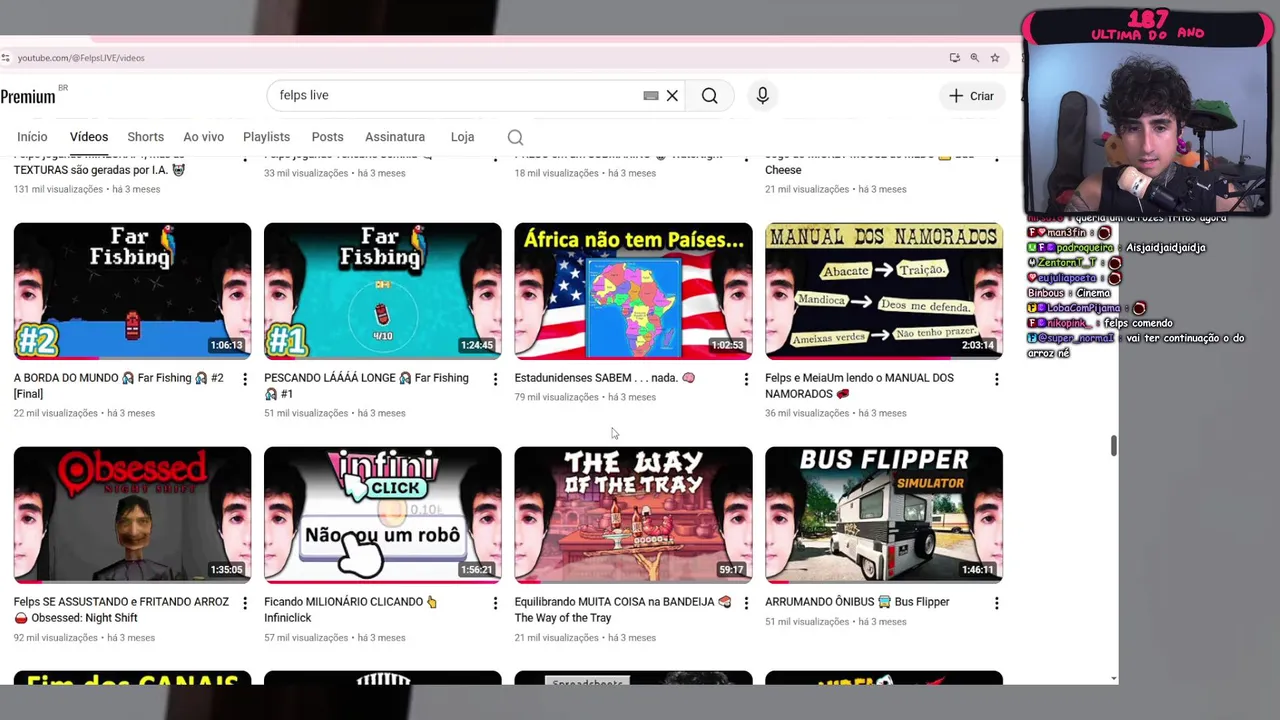Click the text 79 mil visualizações
This screenshot has height=720, width=1280.
[x=559, y=397]
